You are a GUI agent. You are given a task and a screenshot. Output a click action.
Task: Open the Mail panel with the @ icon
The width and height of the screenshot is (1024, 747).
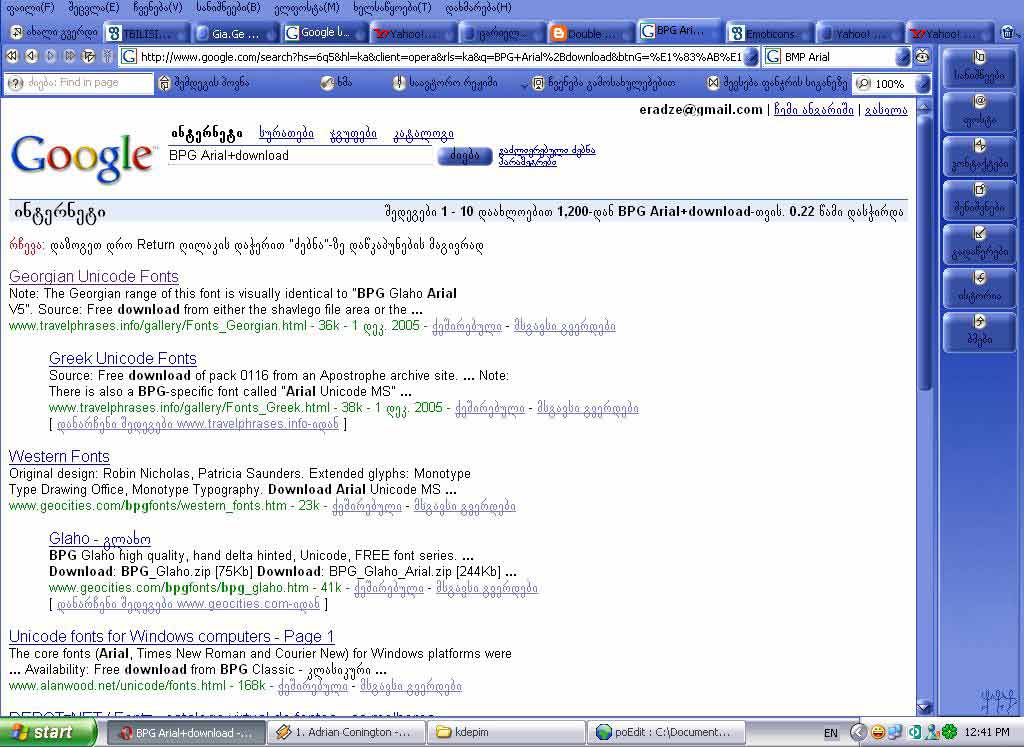pyautogui.click(x=978, y=111)
